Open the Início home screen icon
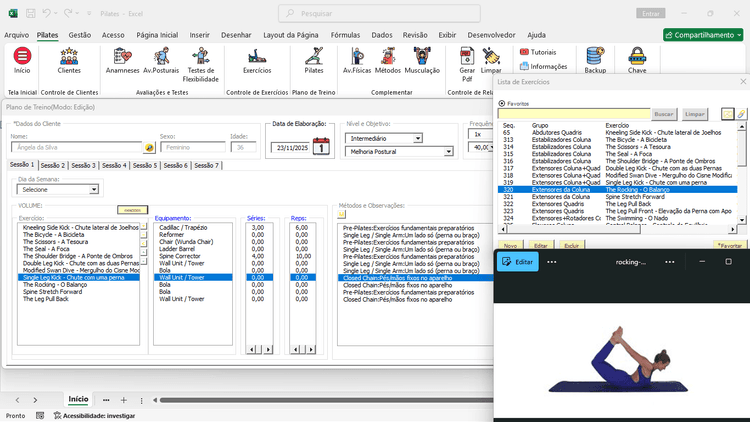This screenshot has height=422, width=750. click(x=22, y=61)
